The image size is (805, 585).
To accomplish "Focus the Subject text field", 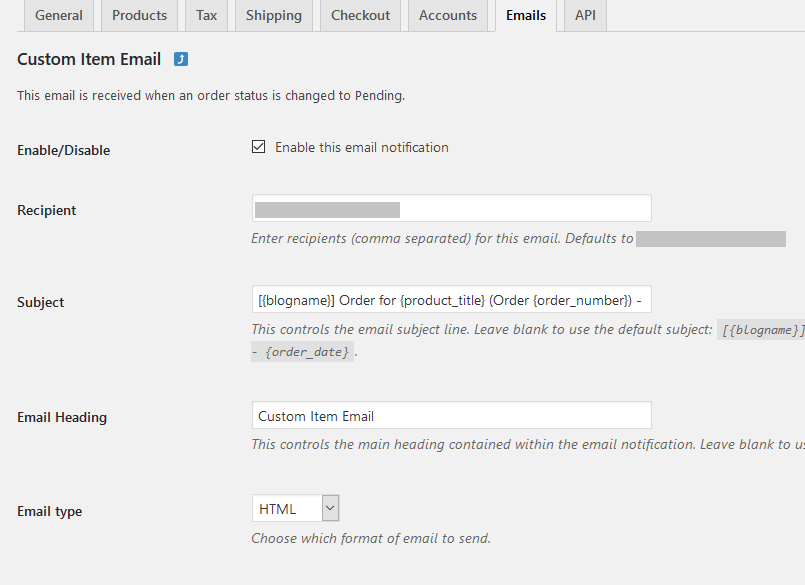I will [x=452, y=299].
